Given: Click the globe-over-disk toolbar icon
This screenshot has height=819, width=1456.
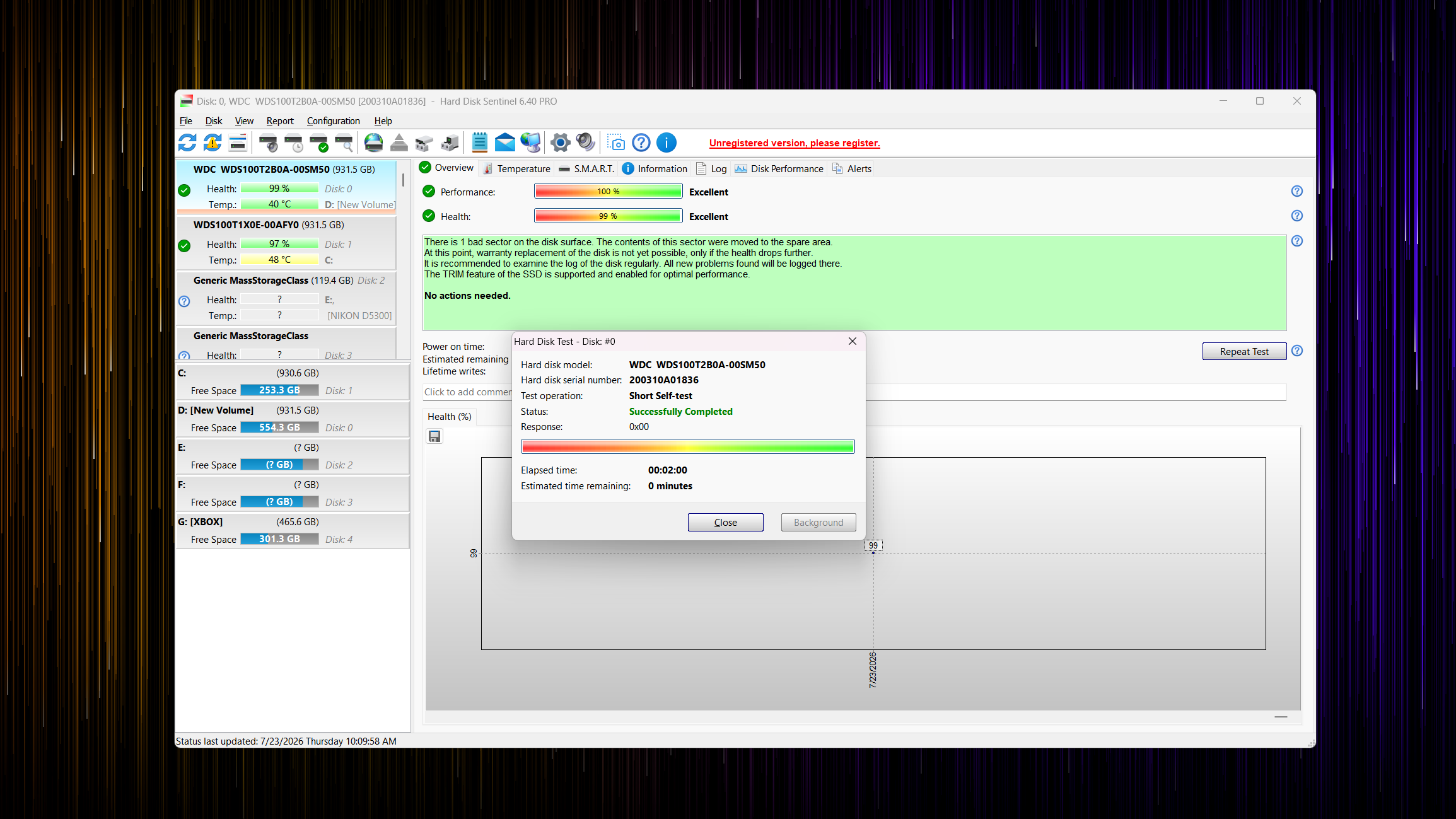Looking at the screenshot, I should (374, 143).
